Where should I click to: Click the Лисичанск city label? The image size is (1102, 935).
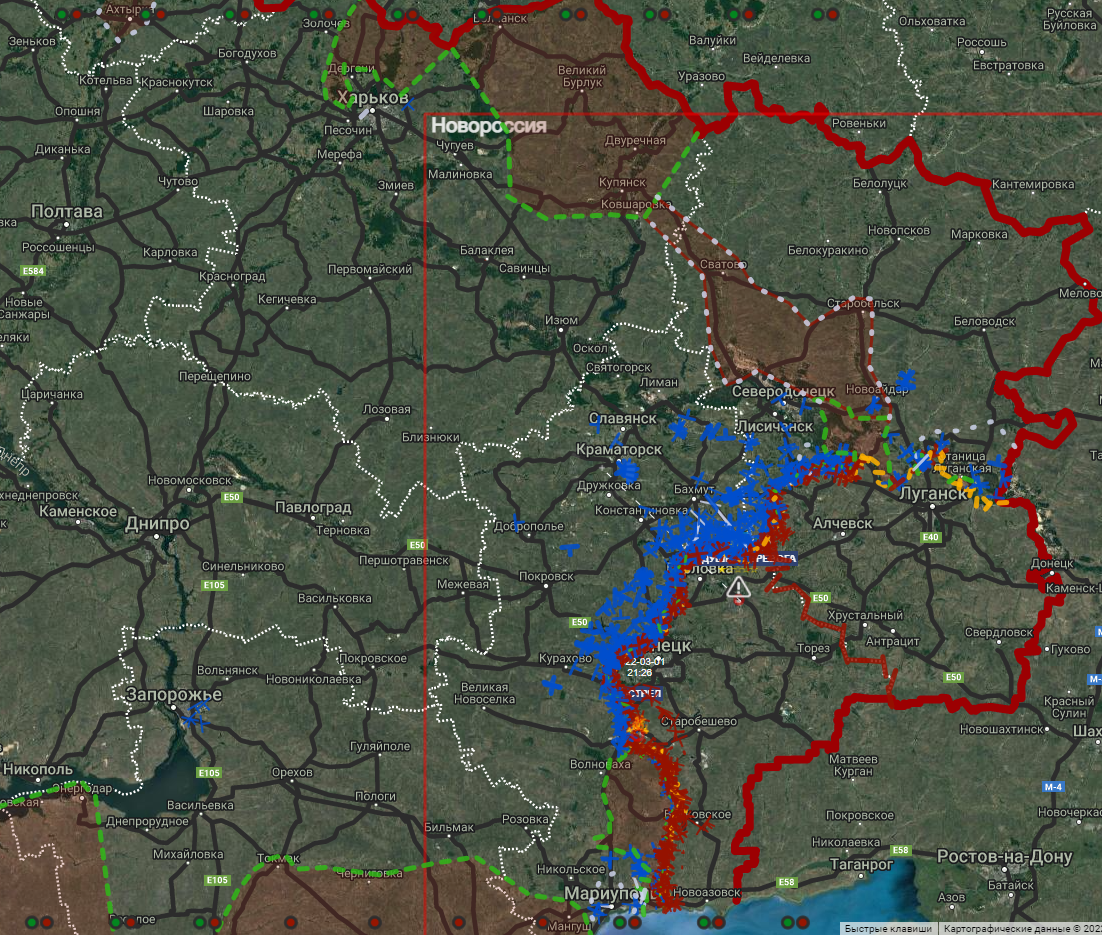[774, 426]
